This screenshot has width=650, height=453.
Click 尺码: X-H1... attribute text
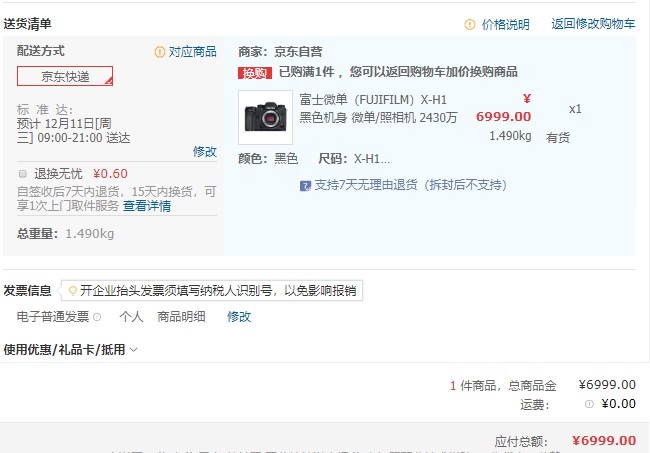point(354,159)
